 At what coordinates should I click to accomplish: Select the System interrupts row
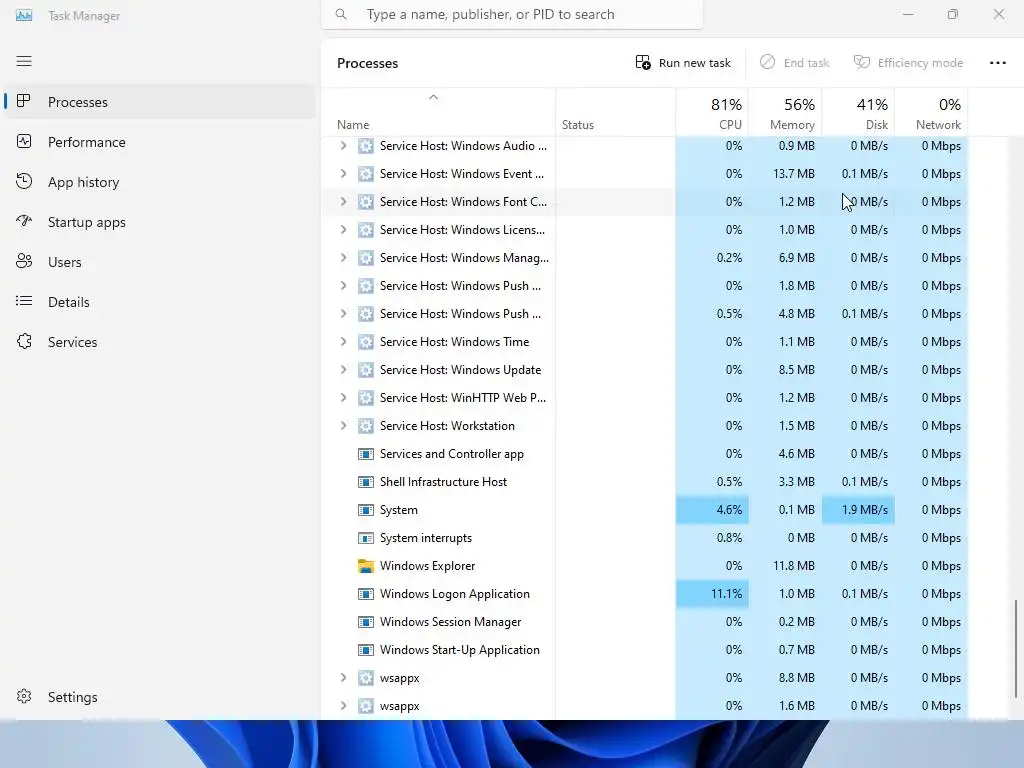[645, 538]
